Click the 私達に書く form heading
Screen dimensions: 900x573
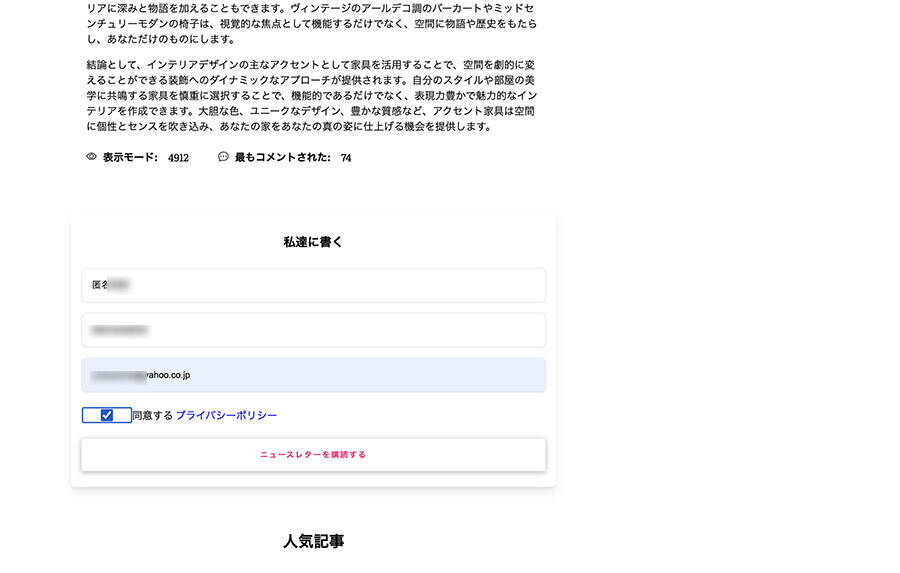[313, 242]
